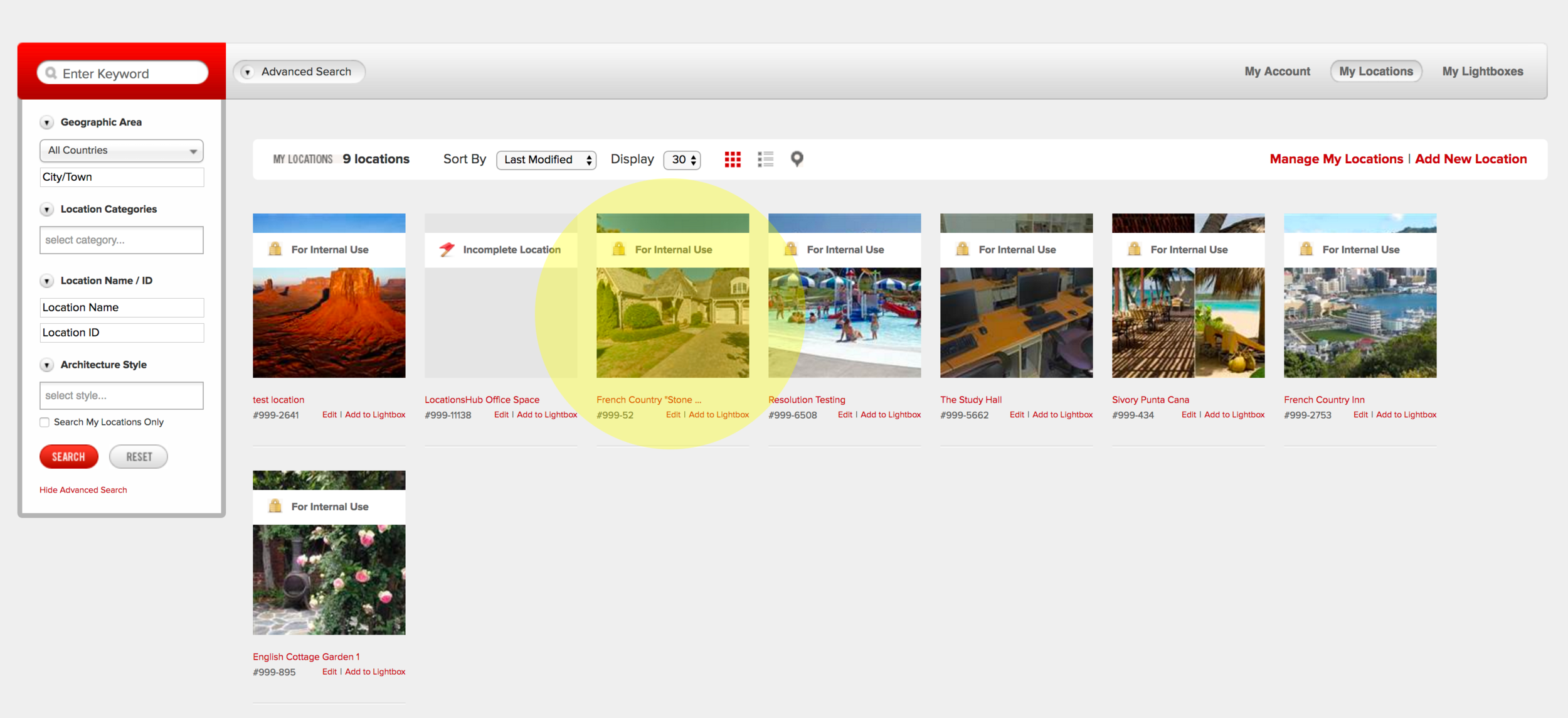Click lock icon on English Cottage Garden card
This screenshot has height=718, width=1568.
click(275, 506)
